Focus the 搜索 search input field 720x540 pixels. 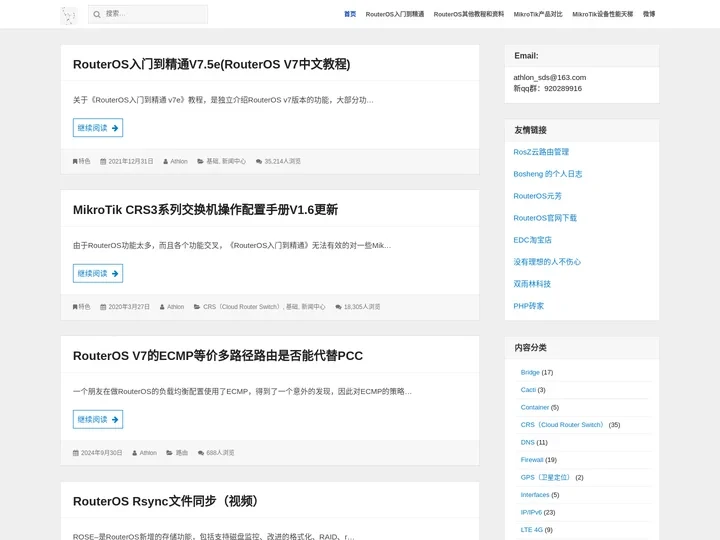tap(148, 14)
